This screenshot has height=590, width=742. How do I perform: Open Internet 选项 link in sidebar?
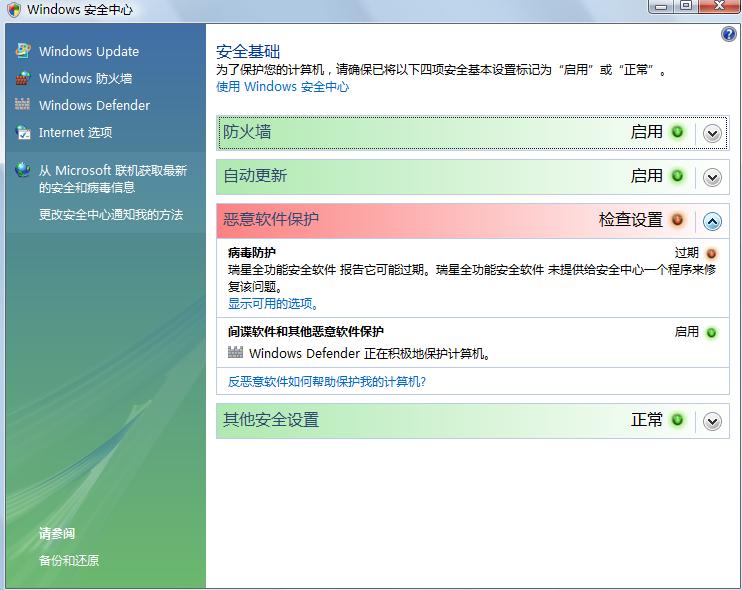coord(75,132)
